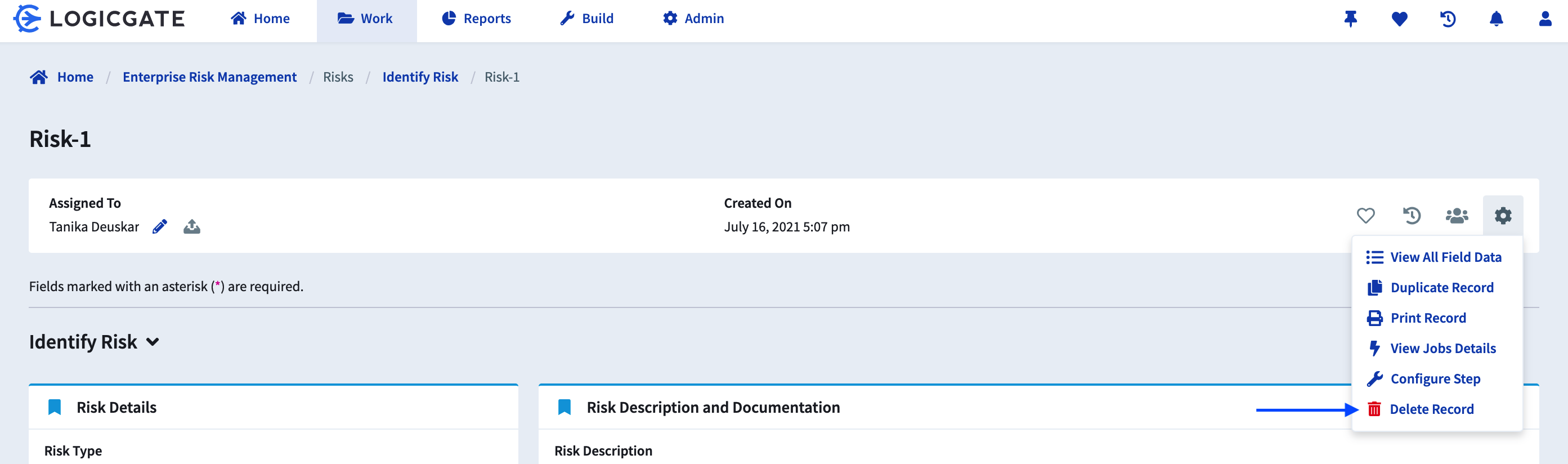Image resolution: width=1568 pixels, height=464 pixels.
Task: Open record collaborators people icon
Action: point(1457,216)
